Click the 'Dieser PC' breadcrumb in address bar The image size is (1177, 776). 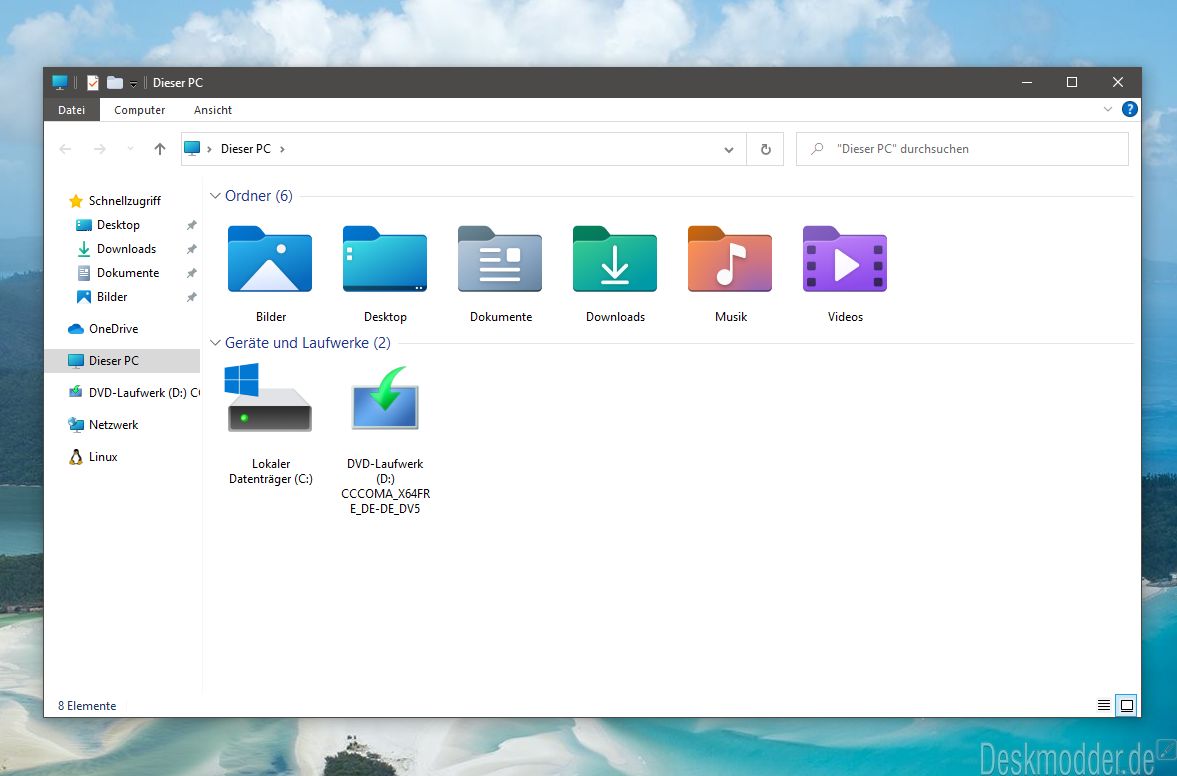coord(245,149)
